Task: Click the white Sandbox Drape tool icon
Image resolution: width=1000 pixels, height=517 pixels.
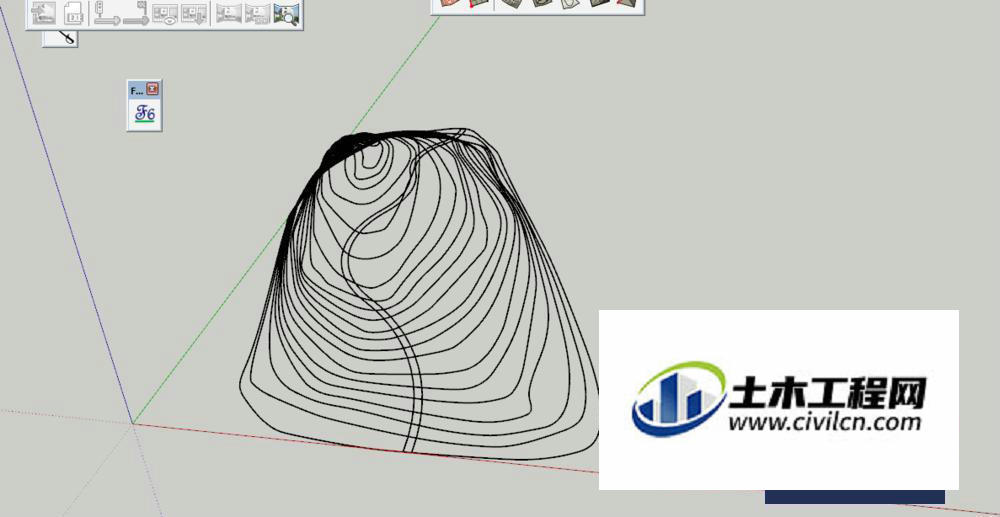Action: click(x=570, y=3)
